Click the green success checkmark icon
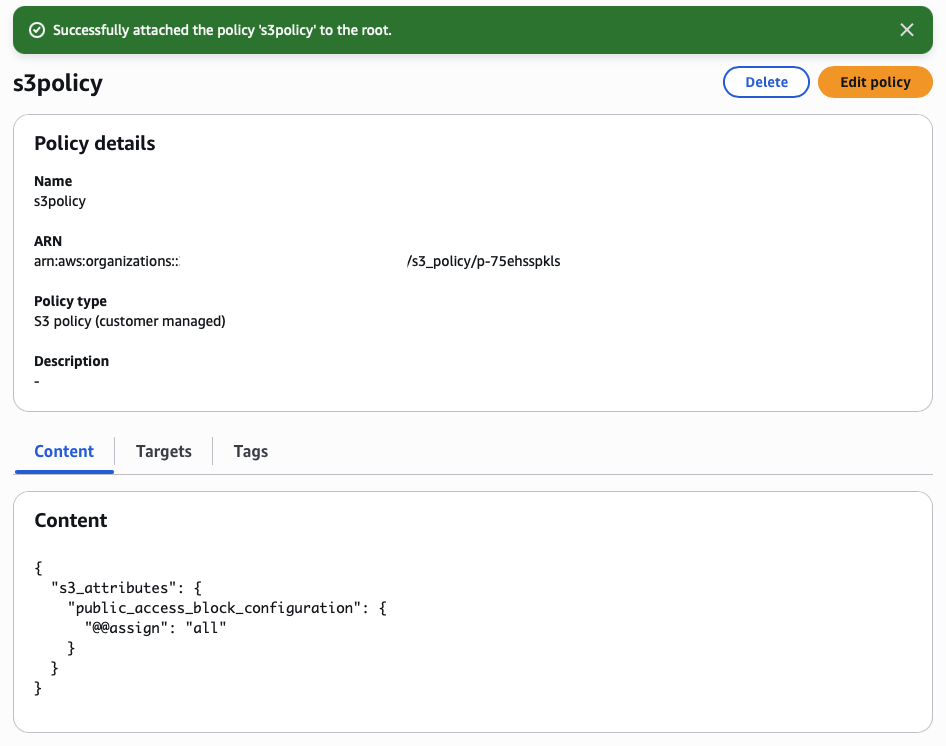Viewport: 946px width, 746px height. pos(37,30)
